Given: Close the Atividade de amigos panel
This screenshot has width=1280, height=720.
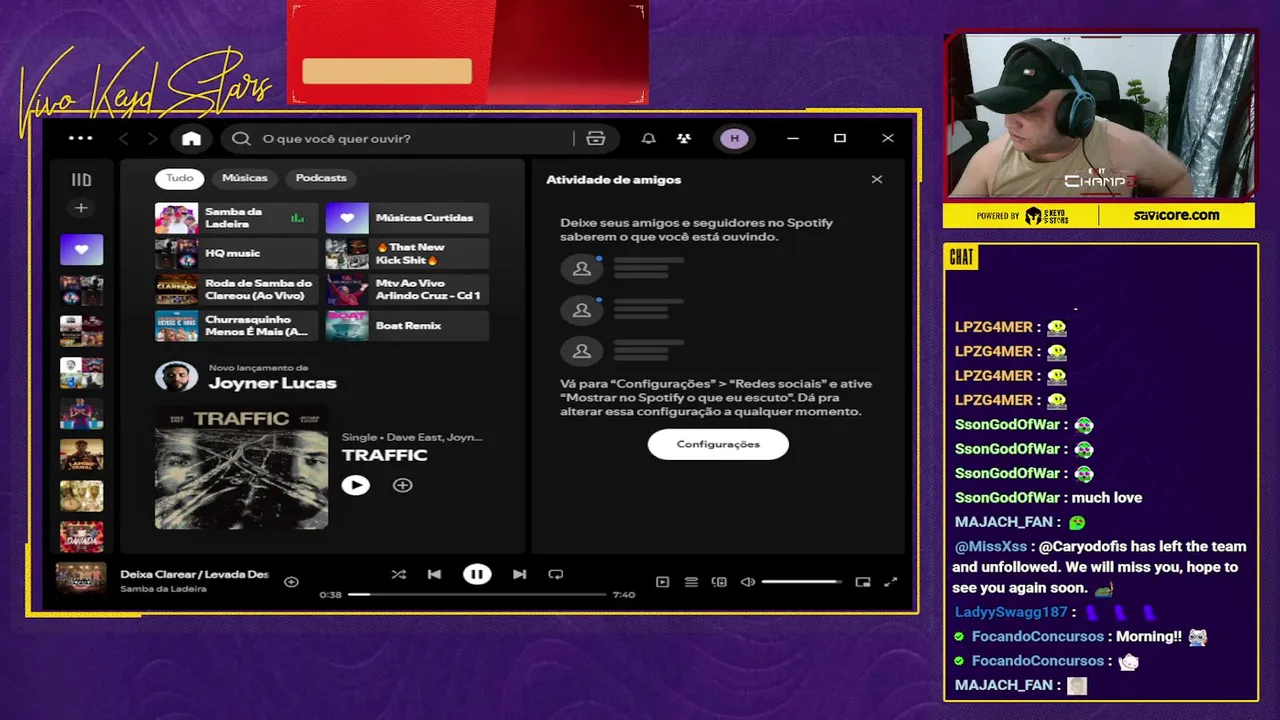Looking at the screenshot, I should coord(877,180).
